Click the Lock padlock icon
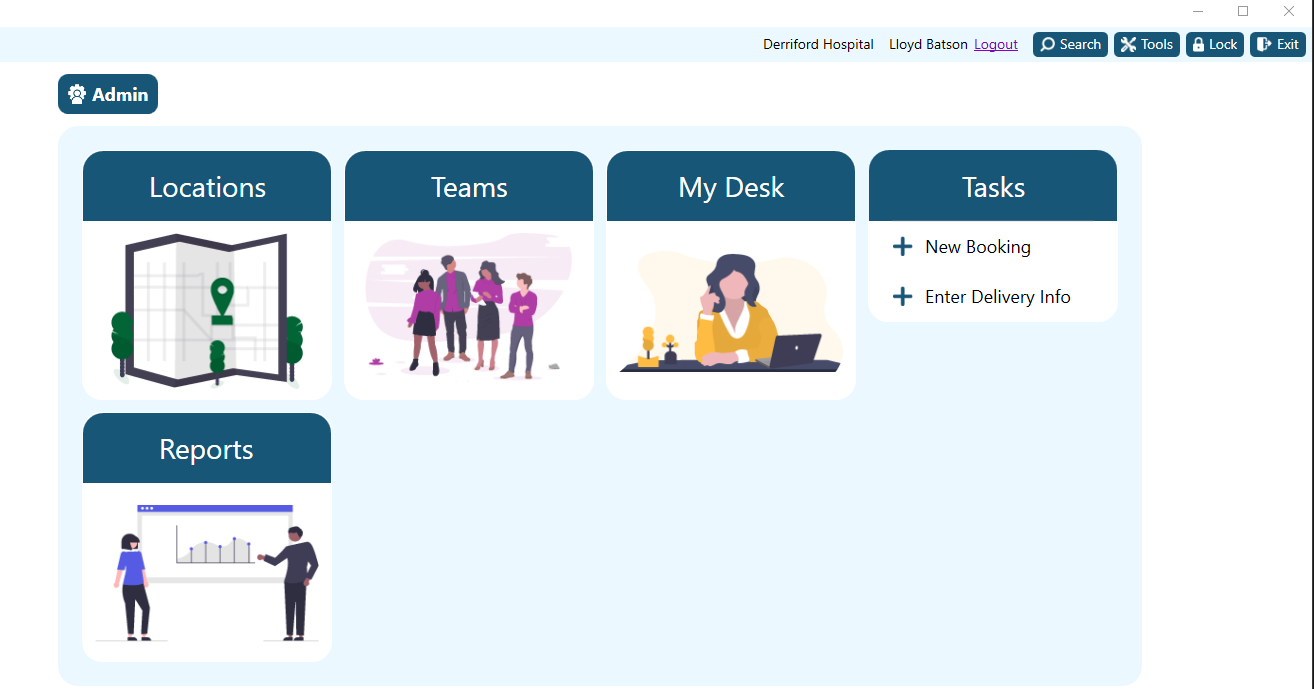This screenshot has width=1314, height=689. point(1198,44)
